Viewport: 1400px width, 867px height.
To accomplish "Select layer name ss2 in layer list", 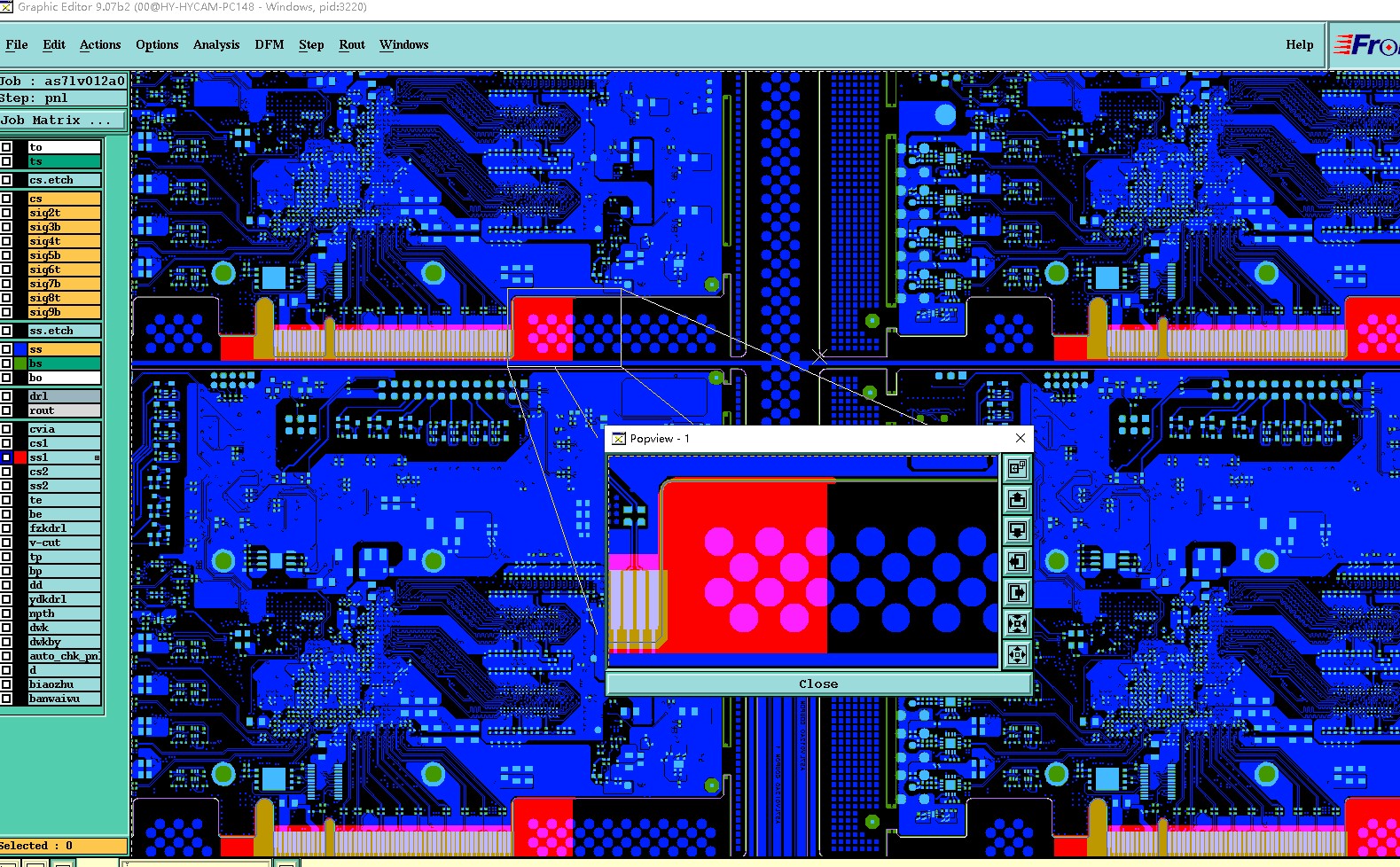I will (64, 486).
